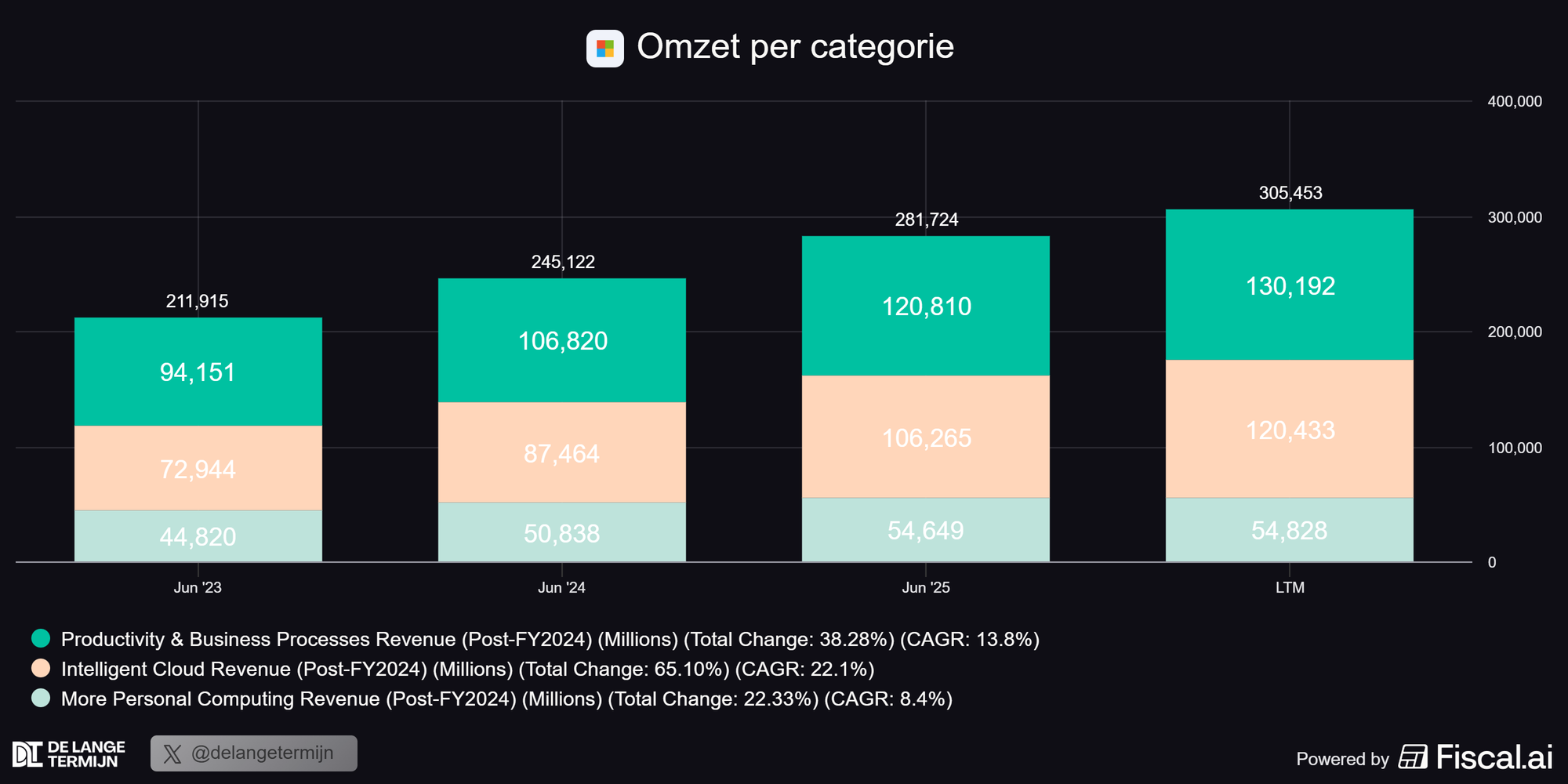Viewport: 1568px width, 784px height.
Task: Toggle the Intelligent Cloud Revenue legend label
Action: [x=467, y=669]
